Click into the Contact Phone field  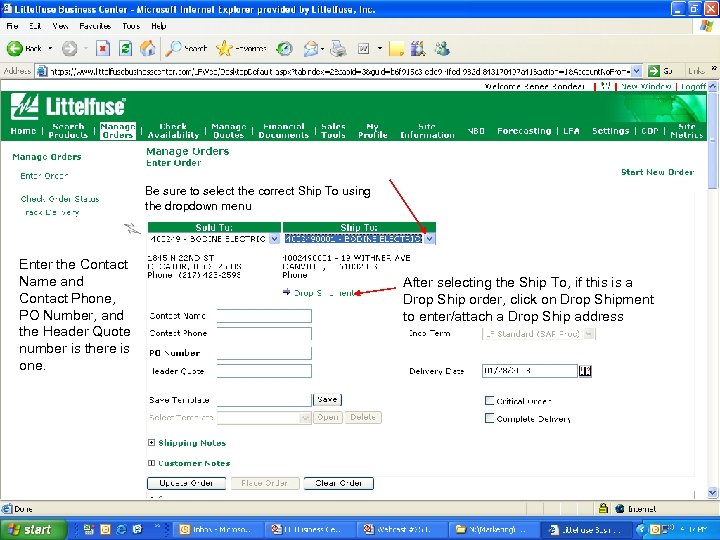tap(264, 333)
